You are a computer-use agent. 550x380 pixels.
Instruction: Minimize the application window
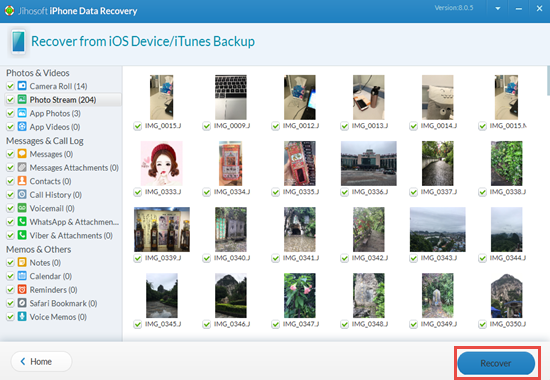coord(519,8)
